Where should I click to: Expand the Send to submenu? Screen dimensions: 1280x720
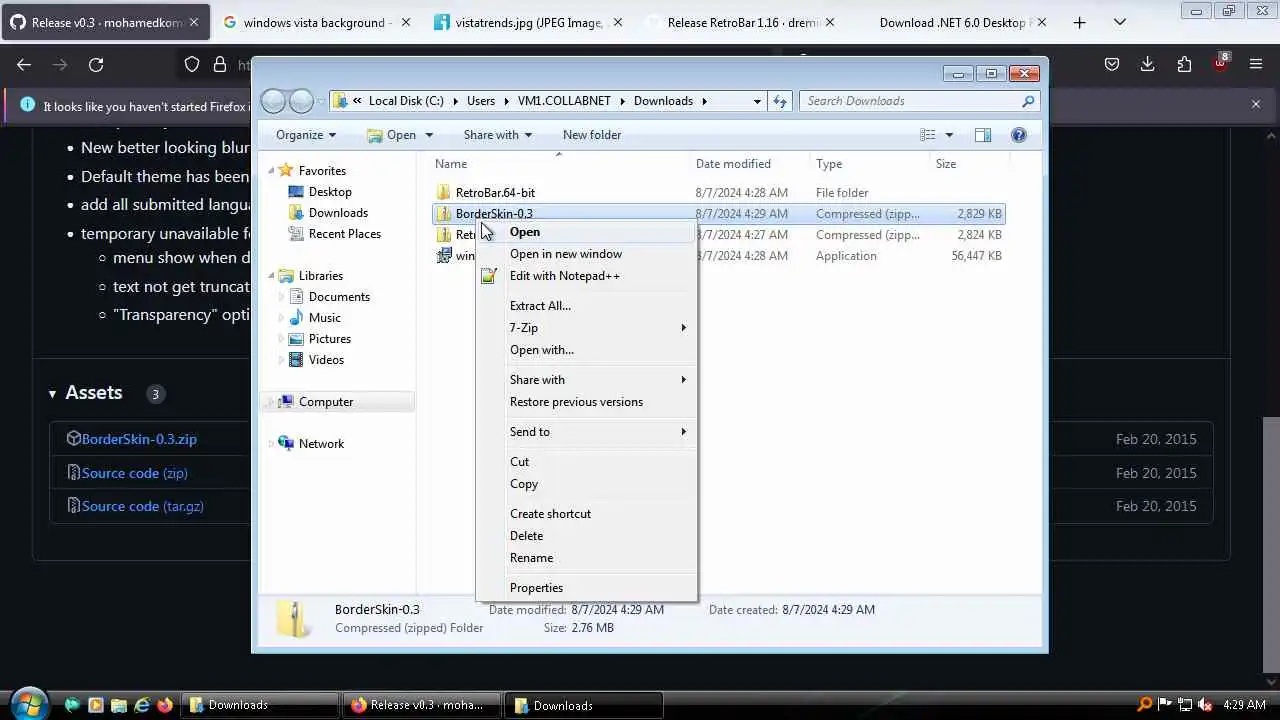[586, 432]
